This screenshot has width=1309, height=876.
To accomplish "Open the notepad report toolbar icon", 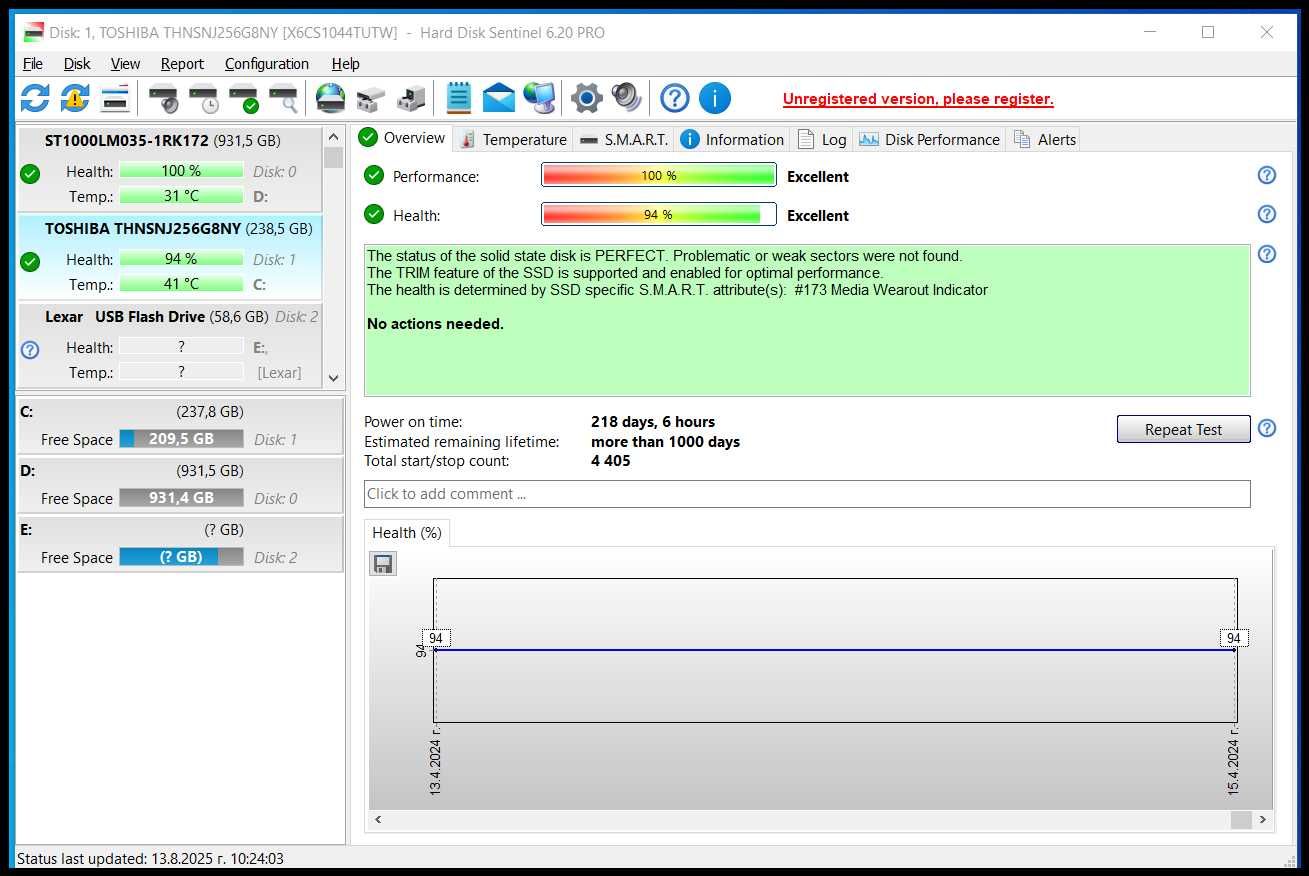I will pos(458,98).
